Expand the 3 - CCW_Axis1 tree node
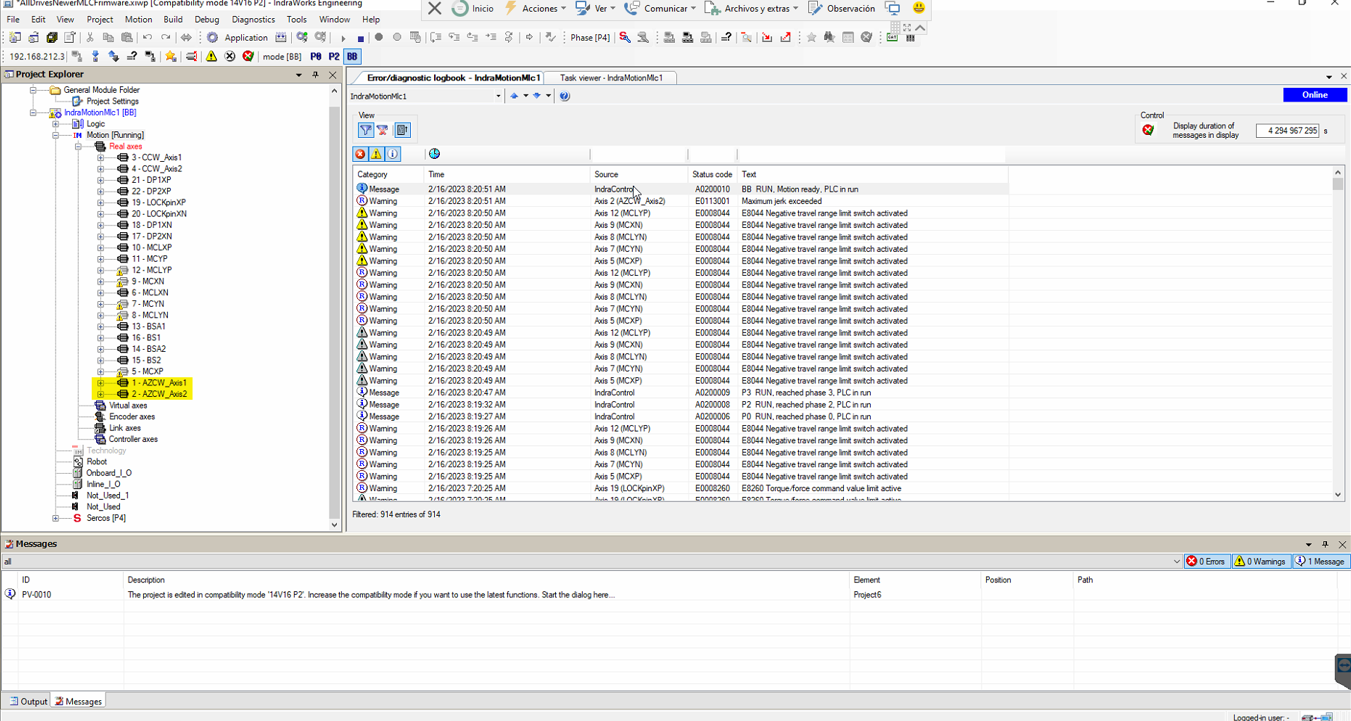This screenshot has height=721, width=1351. pos(100,158)
